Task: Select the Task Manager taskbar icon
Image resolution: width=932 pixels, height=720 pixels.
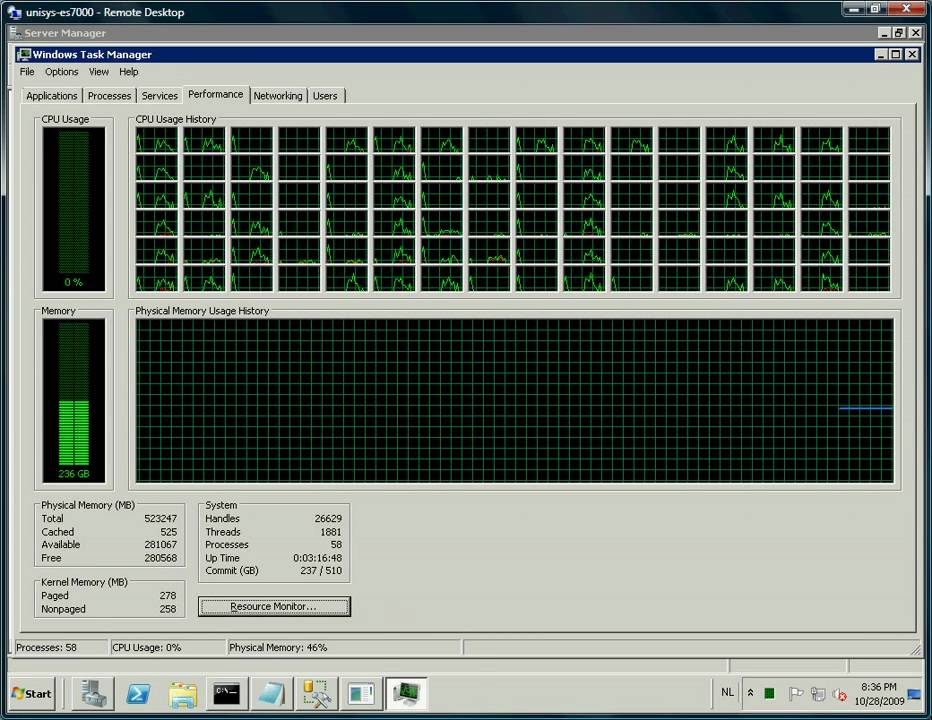Action: 406,693
